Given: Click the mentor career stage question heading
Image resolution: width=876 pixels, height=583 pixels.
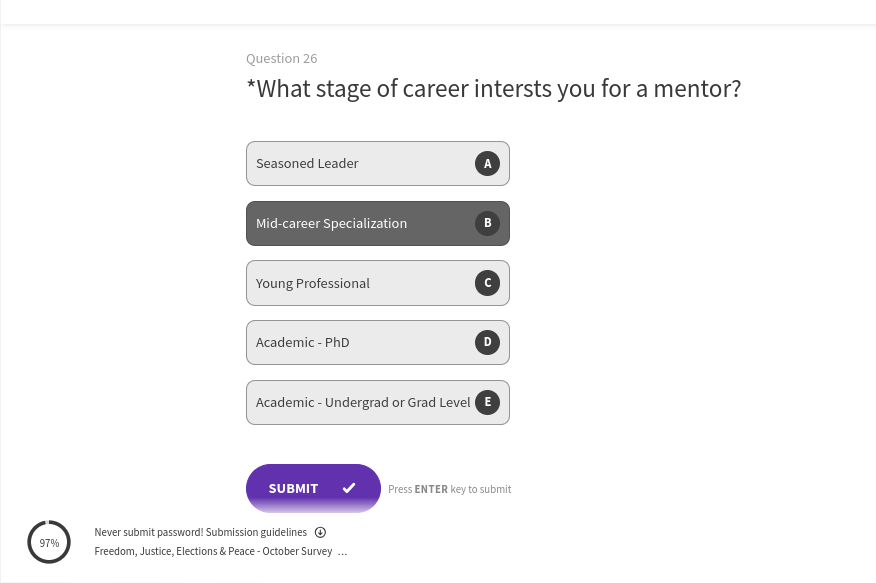Looking at the screenshot, I should coord(494,89).
